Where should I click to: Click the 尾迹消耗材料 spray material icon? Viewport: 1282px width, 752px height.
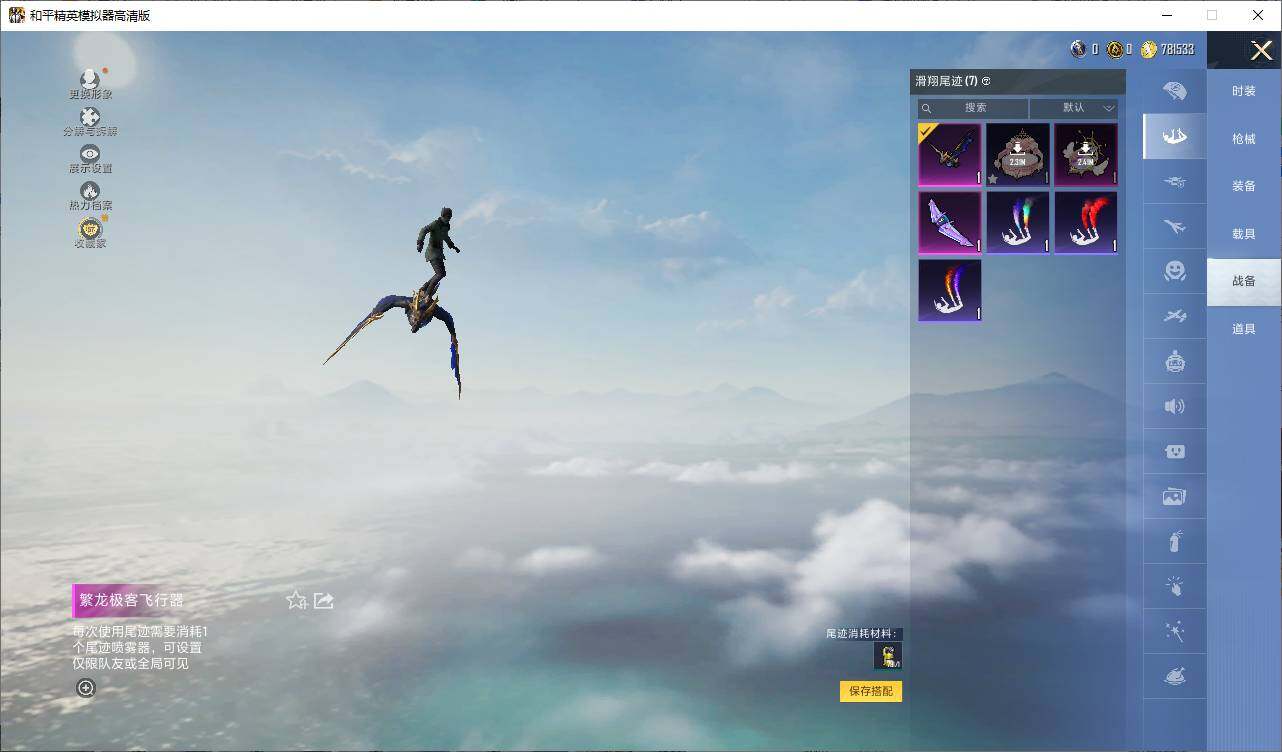click(x=888, y=655)
